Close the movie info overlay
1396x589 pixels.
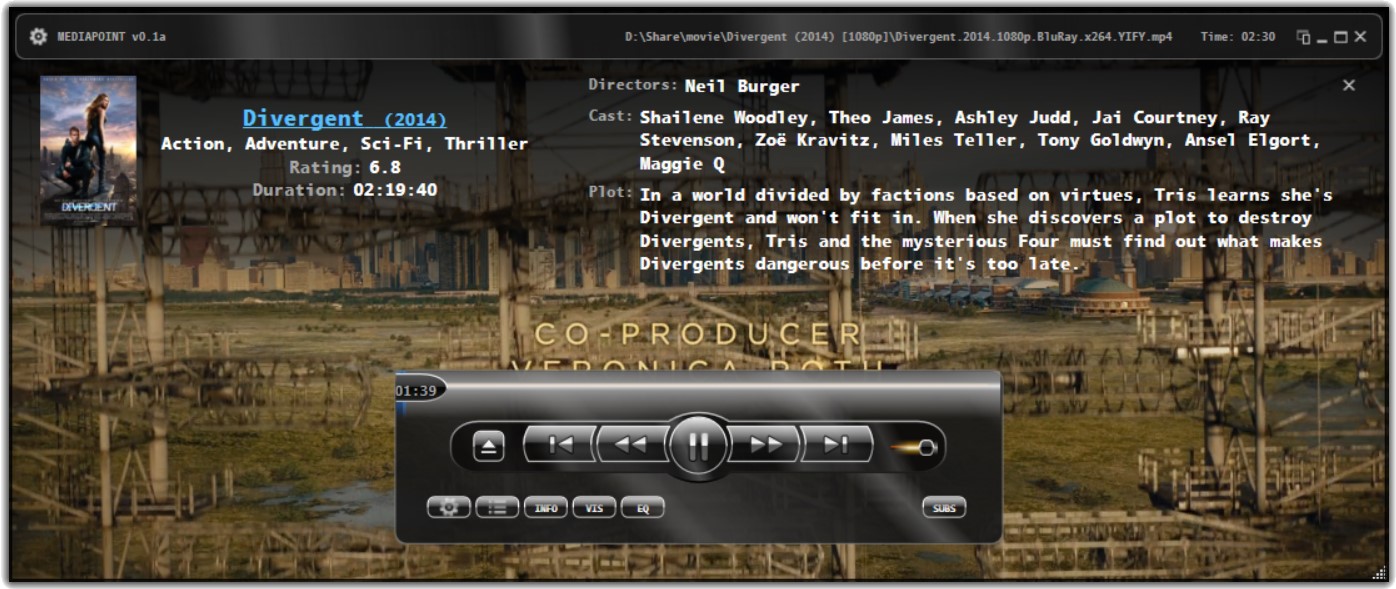click(1349, 86)
